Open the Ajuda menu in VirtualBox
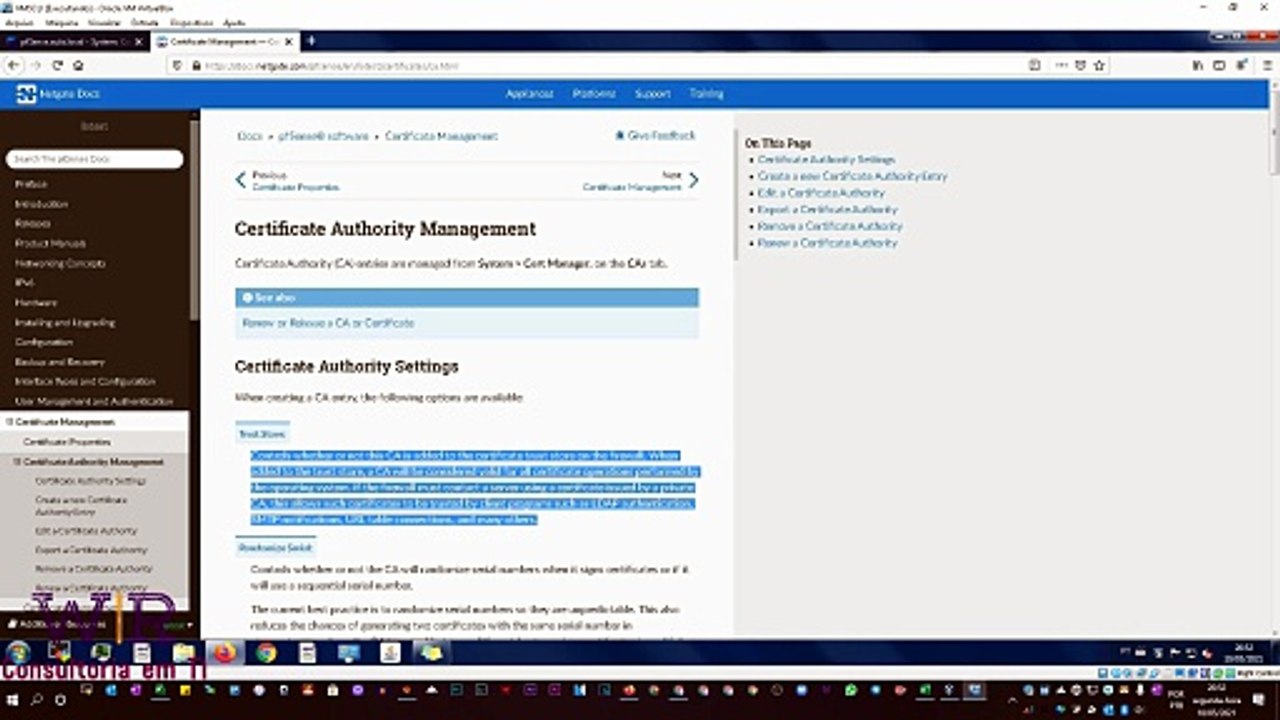This screenshot has width=1280, height=720. click(233, 21)
